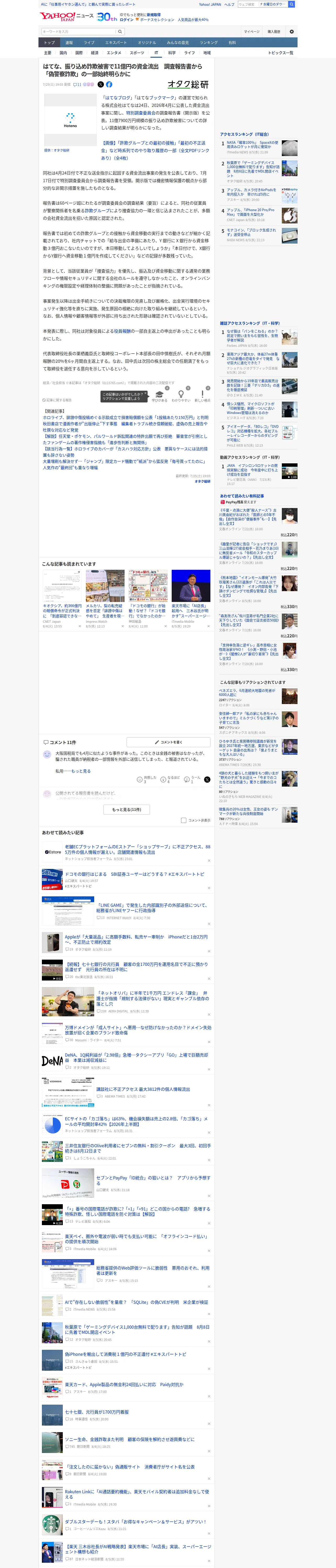Open the トップ navigation tab
The height and width of the screenshot is (1568, 336).
49,43
